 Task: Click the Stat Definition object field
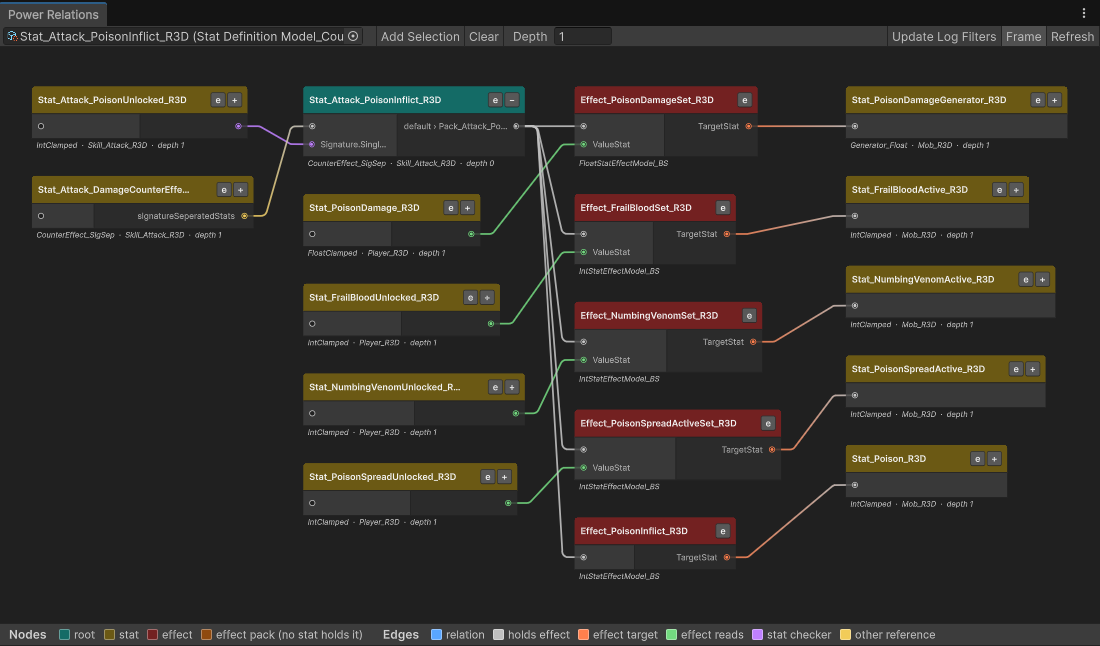click(182, 36)
